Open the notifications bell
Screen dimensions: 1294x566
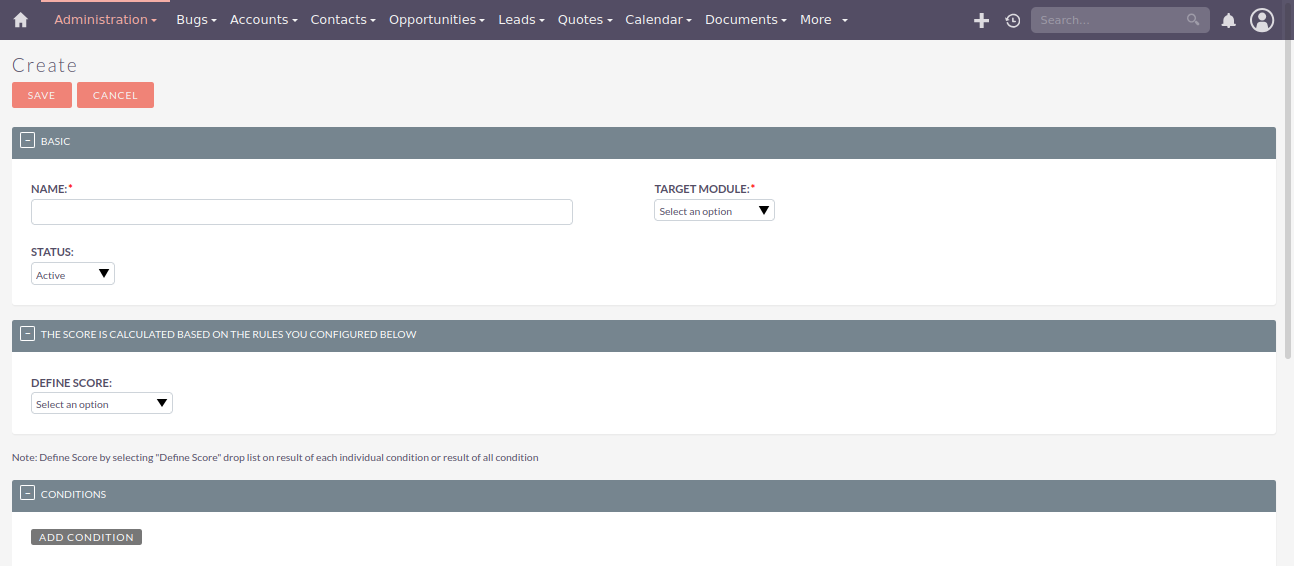coord(1229,20)
